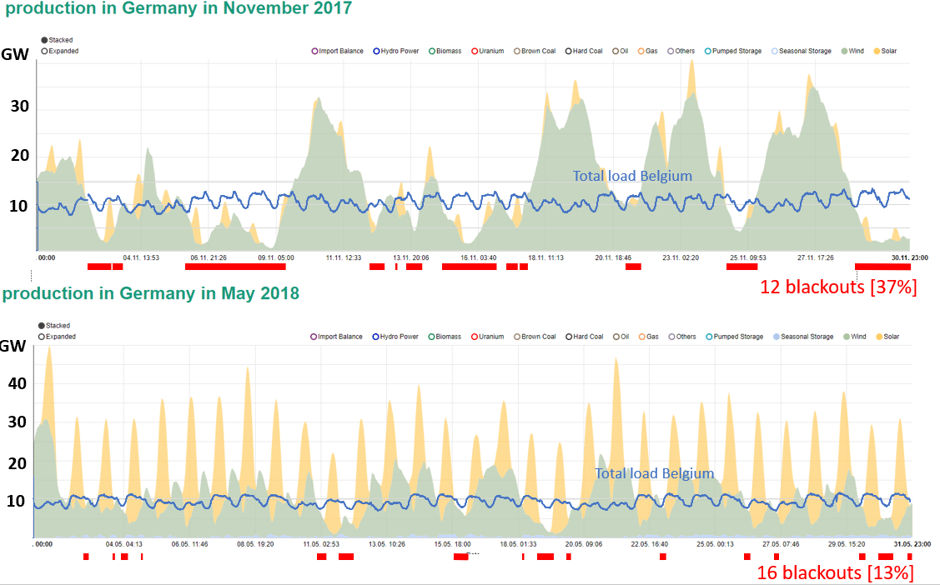Click the '25.11. 09:53' x-axis label

coord(748,258)
